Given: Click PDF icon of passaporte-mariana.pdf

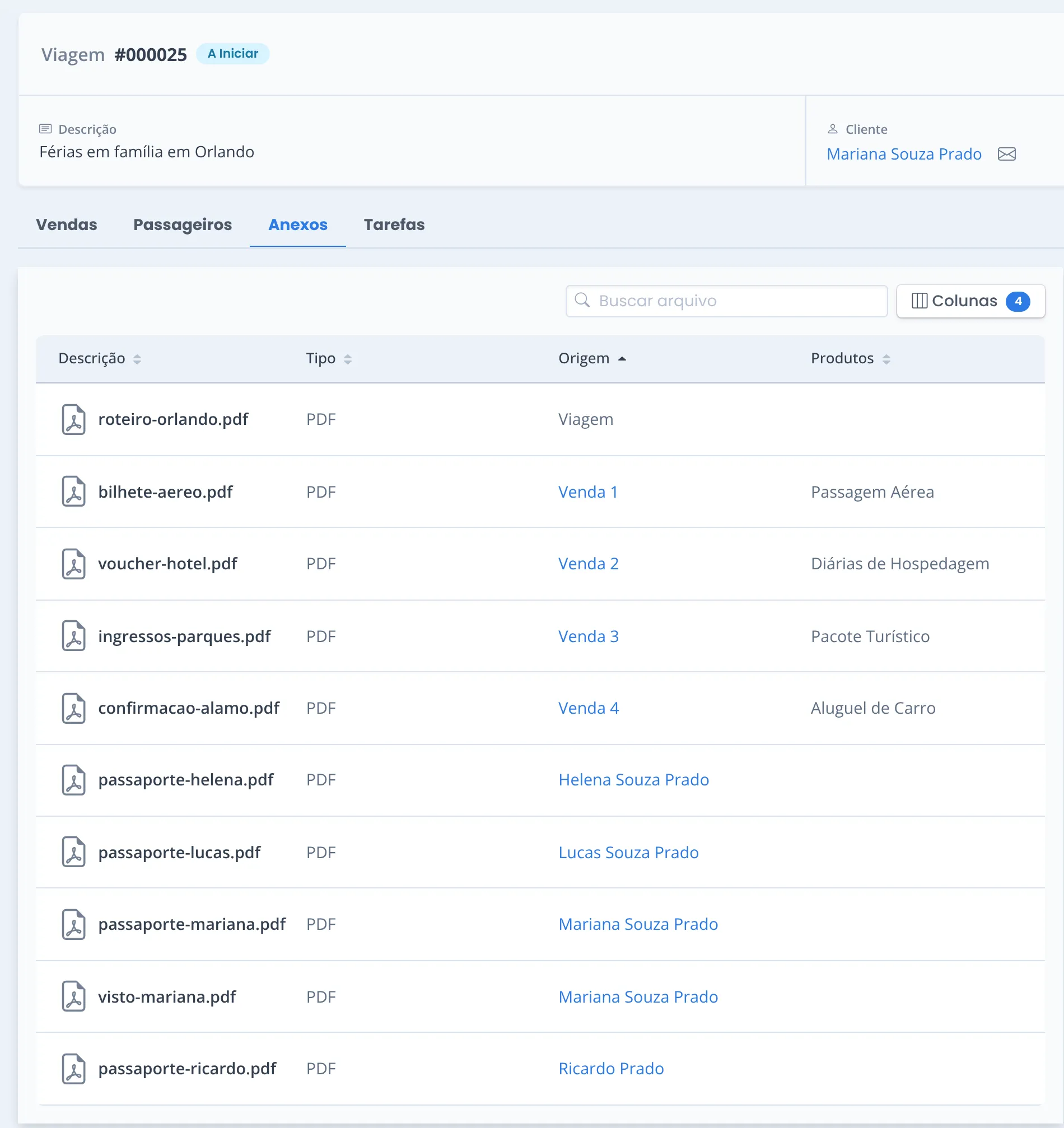Looking at the screenshot, I should click(x=74, y=924).
